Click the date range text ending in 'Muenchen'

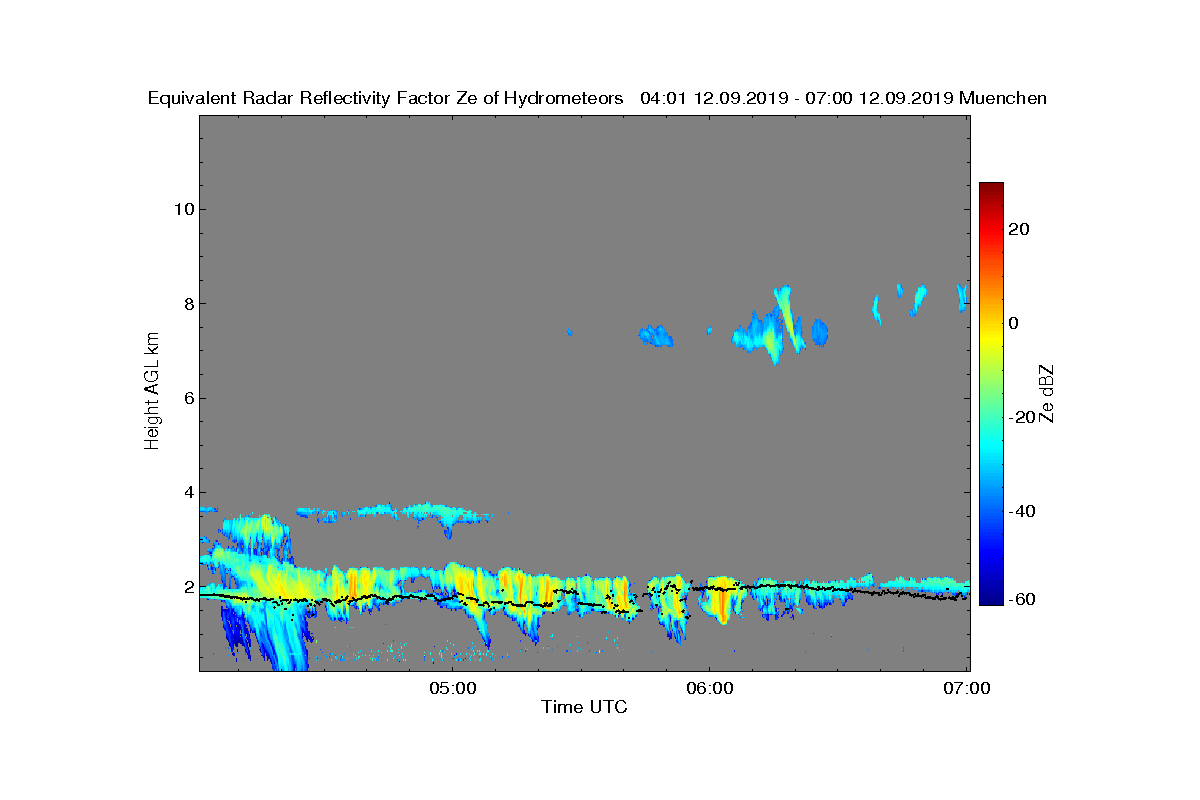tap(843, 98)
